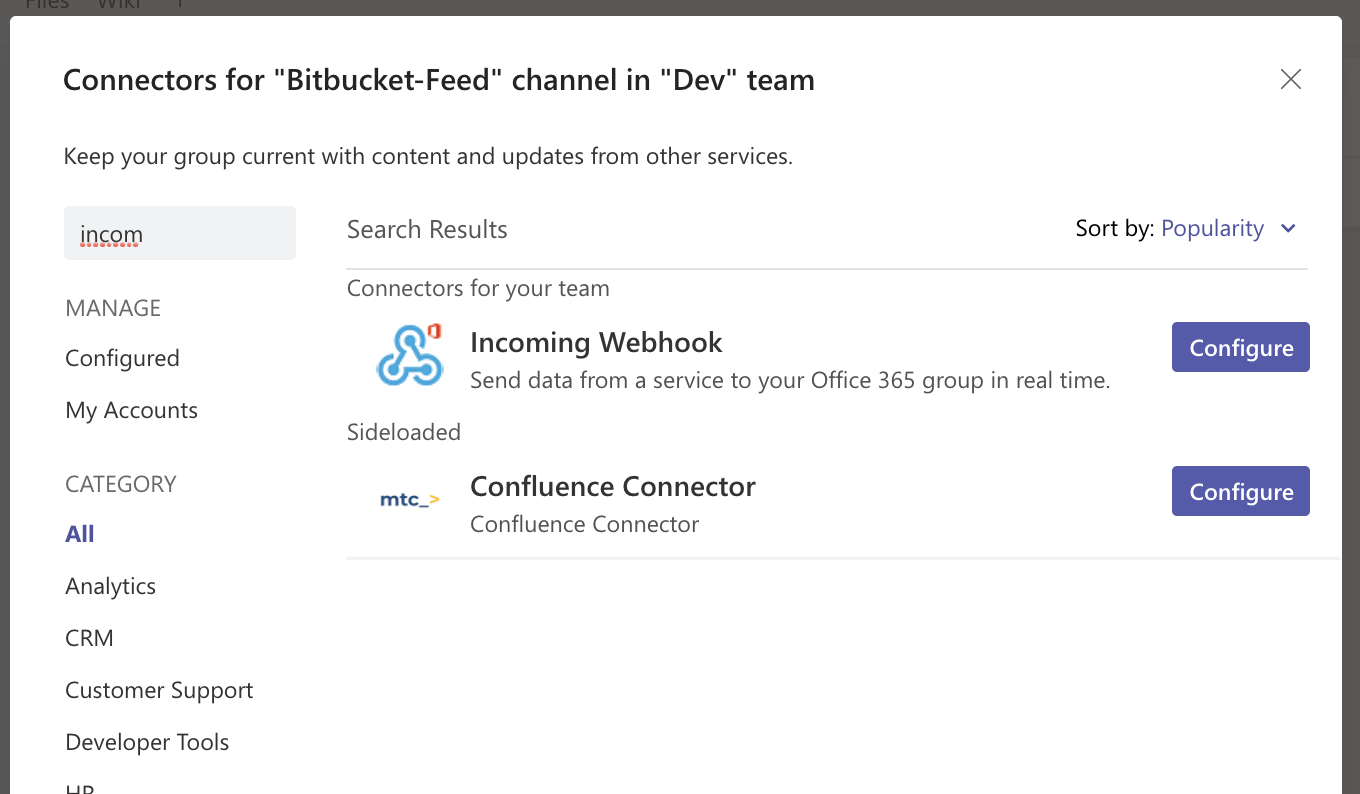1360x794 pixels.
Task: Click the dialog close X icon
Action: point(1290,79)
